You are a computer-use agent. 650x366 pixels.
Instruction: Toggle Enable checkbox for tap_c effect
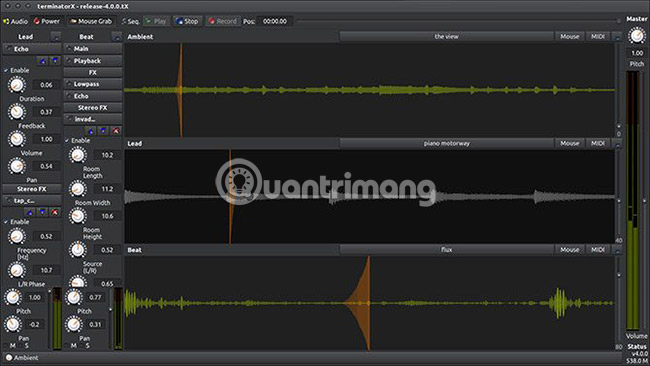tap(6, 222)
